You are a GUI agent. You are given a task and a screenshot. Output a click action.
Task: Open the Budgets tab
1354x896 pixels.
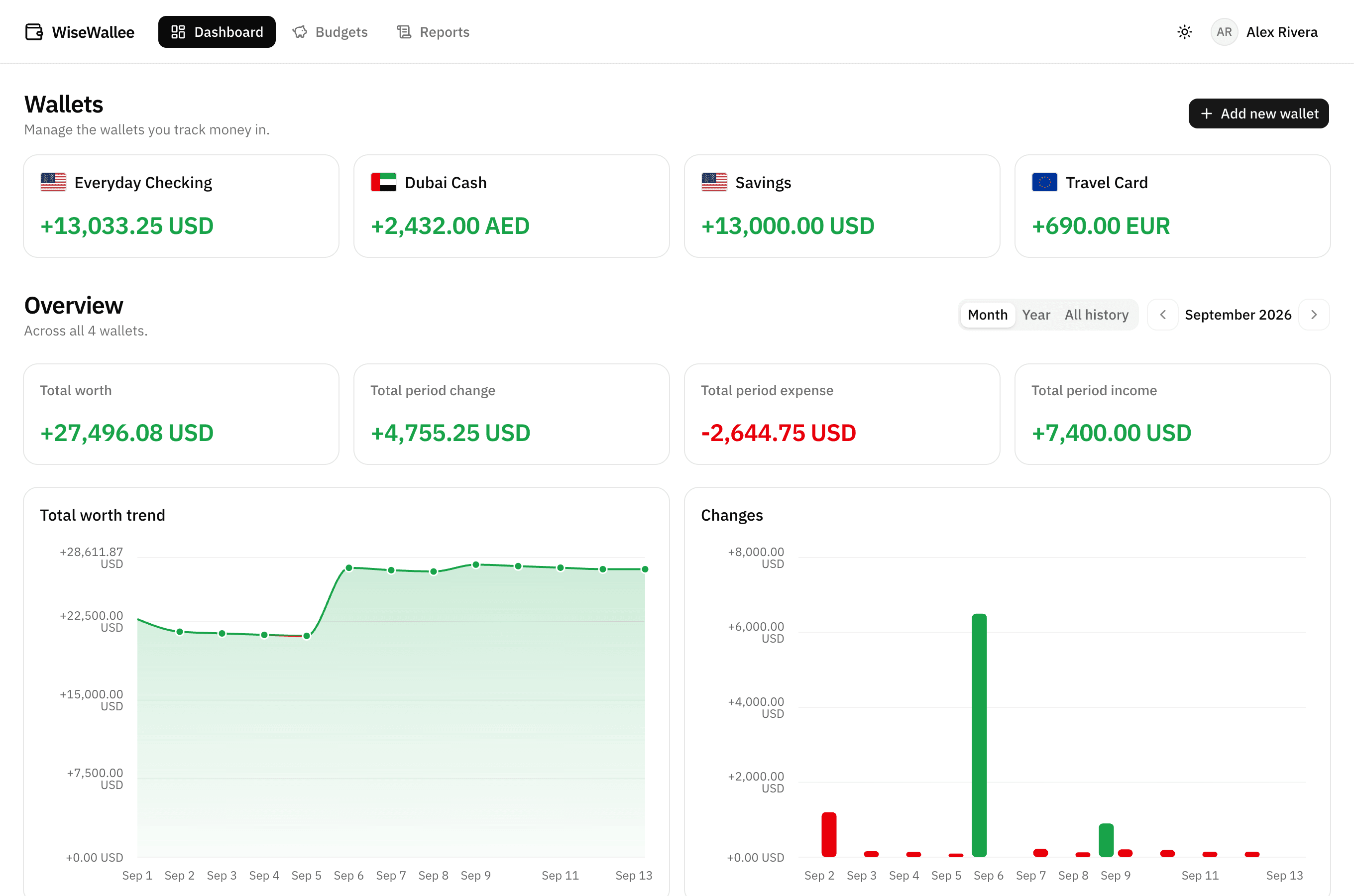pos(330,32)
